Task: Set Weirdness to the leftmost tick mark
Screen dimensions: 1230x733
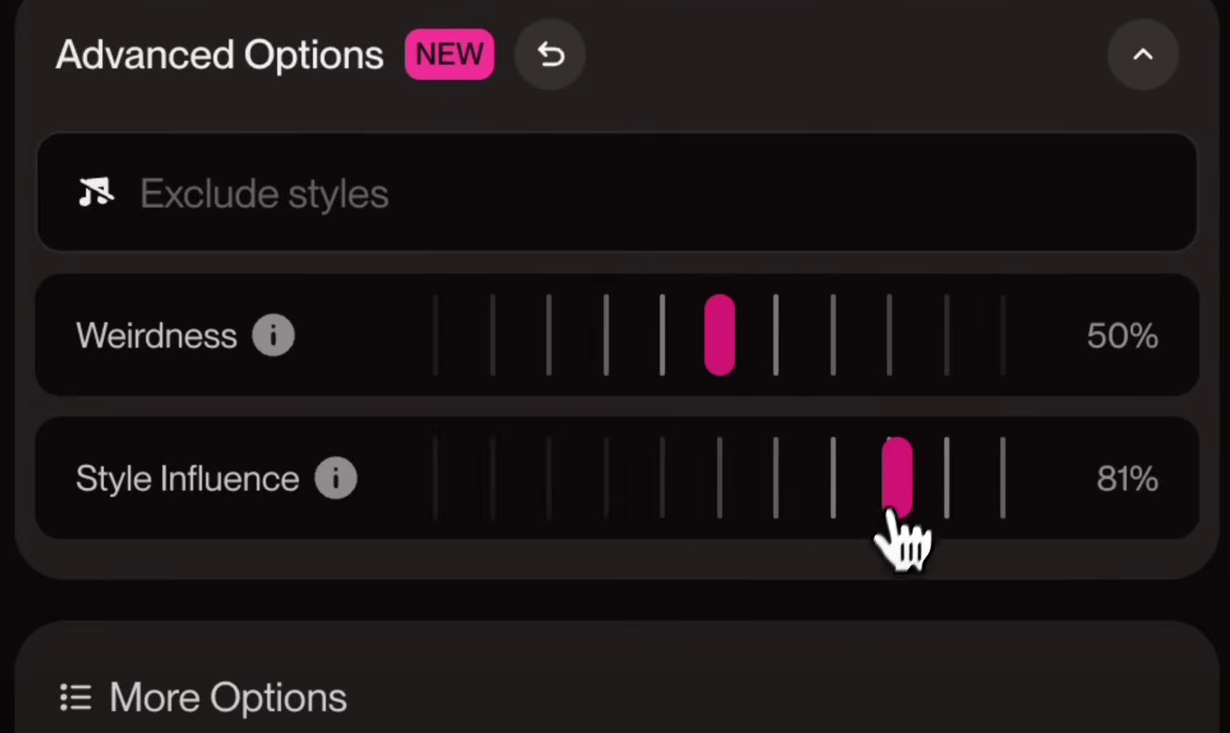Action: [436, 336]
